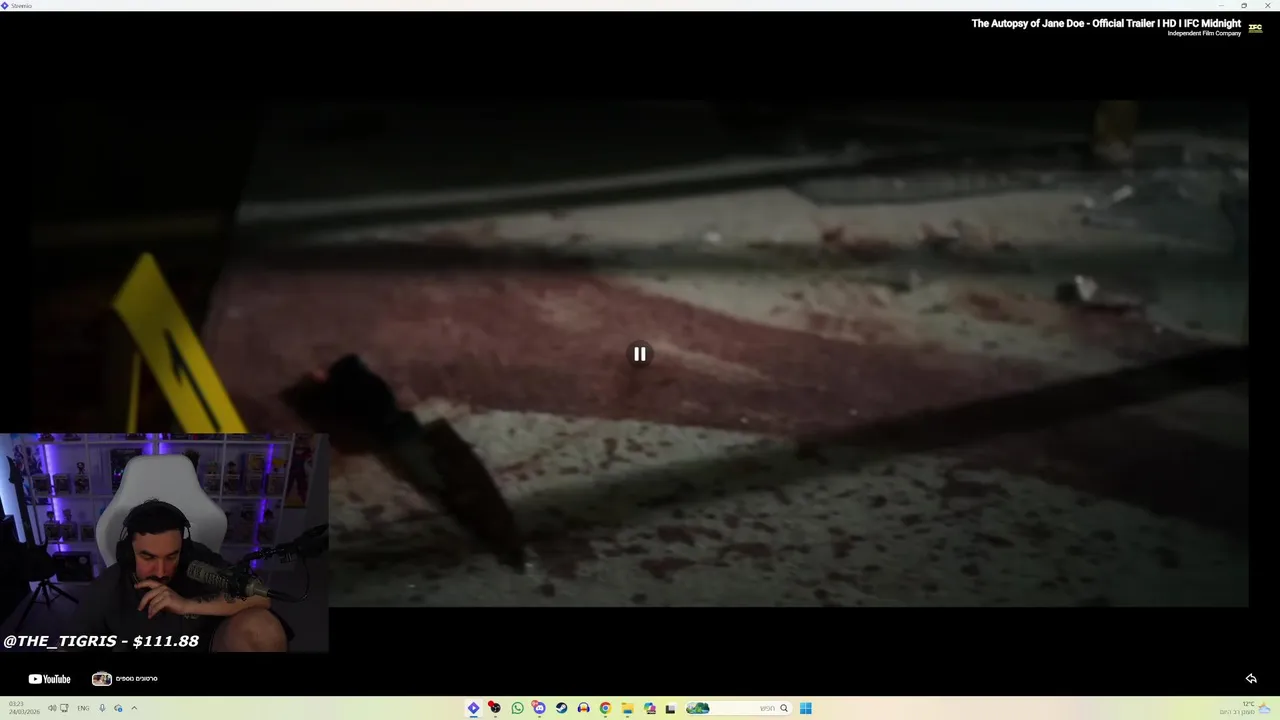1280x720 pixels.
Task: Close the Stremio window
Action: [1268, 5]
